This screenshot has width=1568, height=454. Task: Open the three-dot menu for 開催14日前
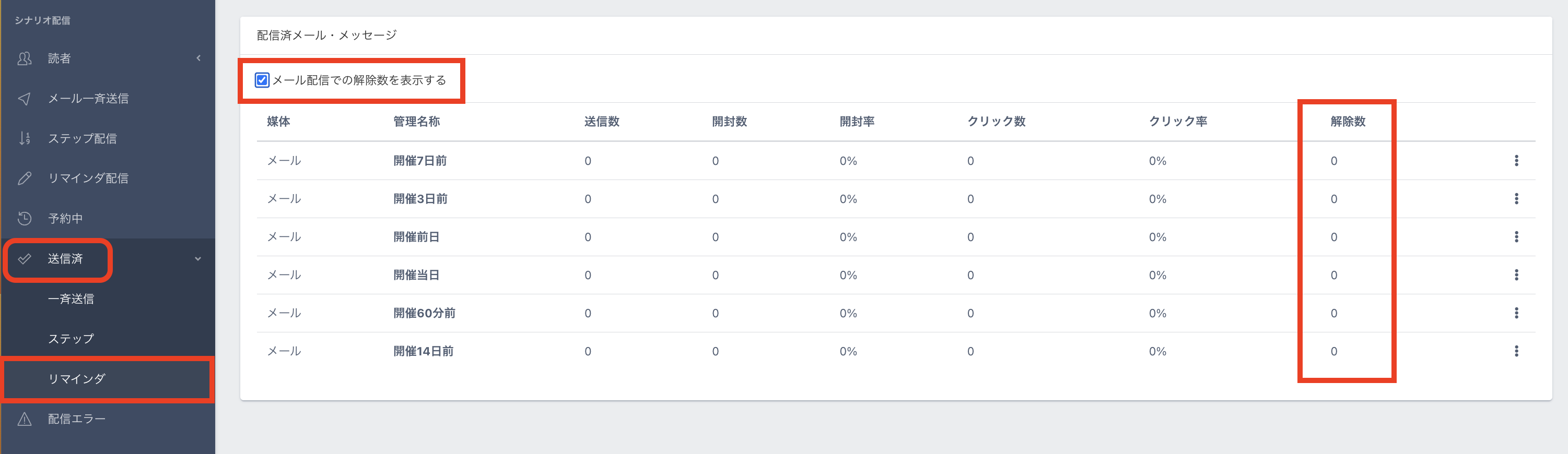pos(1516,351)
